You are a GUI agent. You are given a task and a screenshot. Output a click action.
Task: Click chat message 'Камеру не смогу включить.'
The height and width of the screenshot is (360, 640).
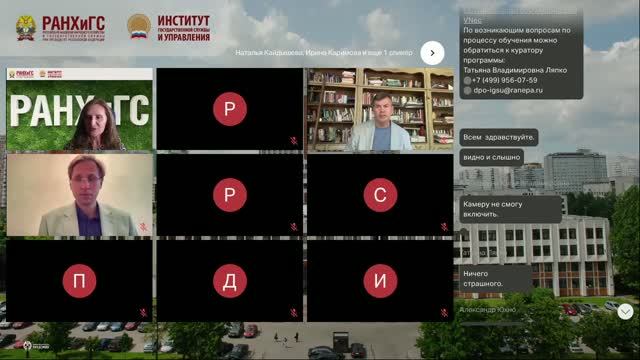(511, 209)
